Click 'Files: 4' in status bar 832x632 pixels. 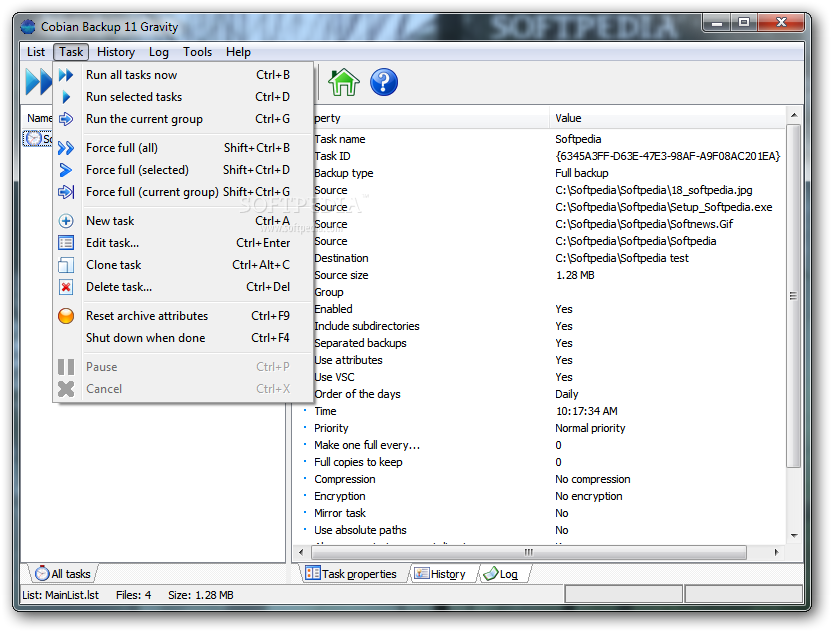pyautogui.click(x=133, y=595)
